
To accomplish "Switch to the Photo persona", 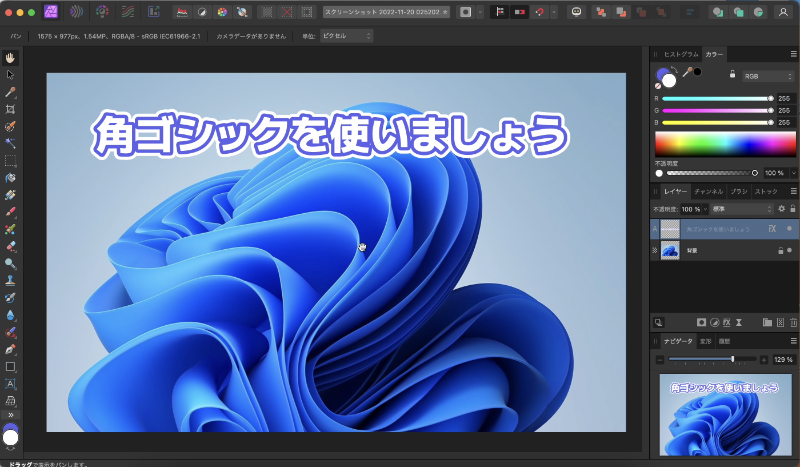I will tap(51, 12).
